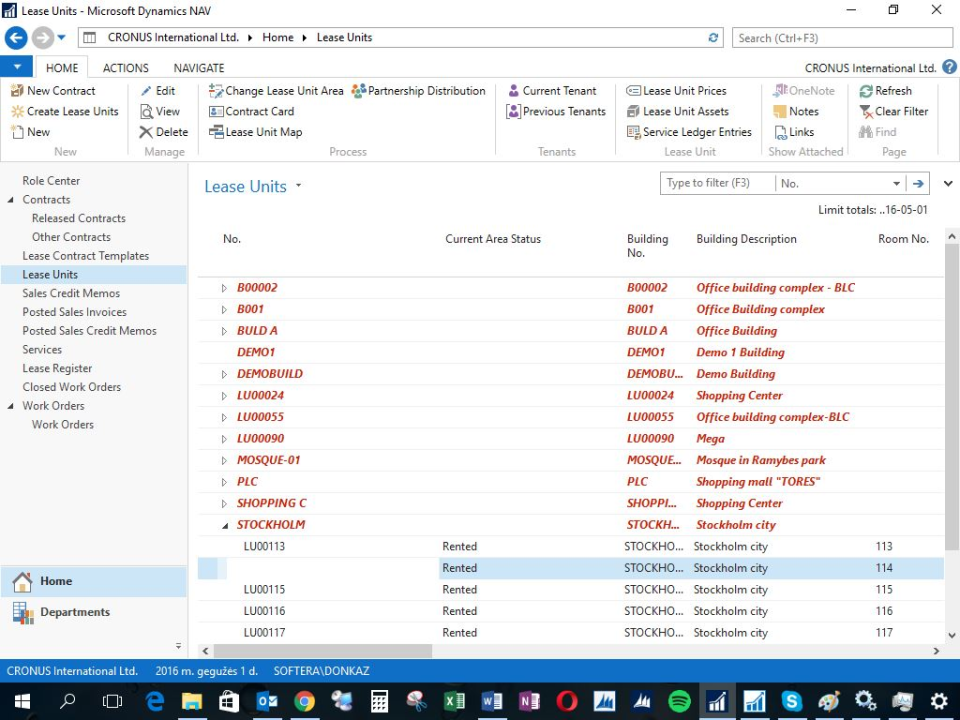Click the Edit pencil action

(x=158, y=91)
